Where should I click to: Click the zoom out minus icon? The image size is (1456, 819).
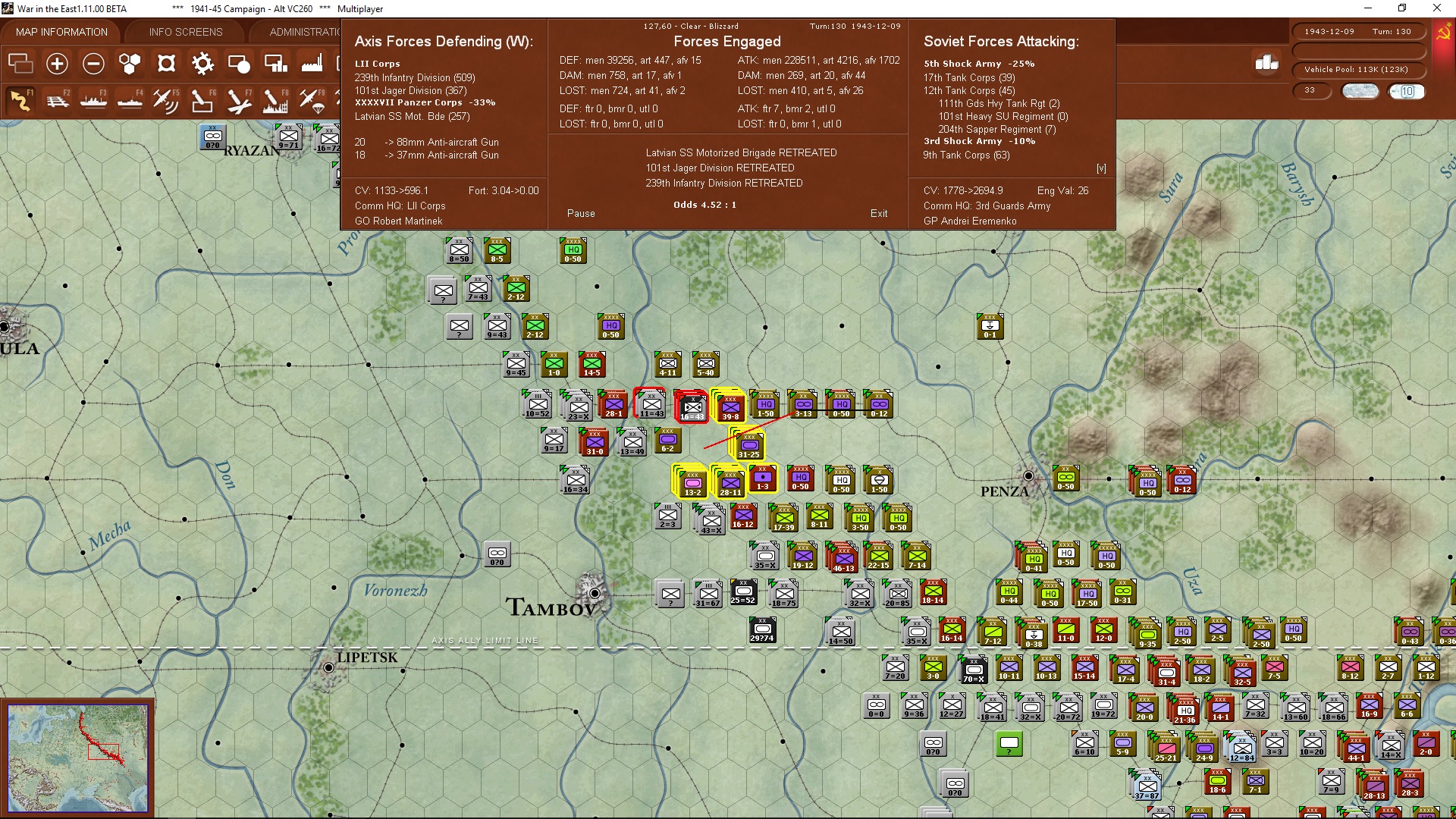click(93, 64)
